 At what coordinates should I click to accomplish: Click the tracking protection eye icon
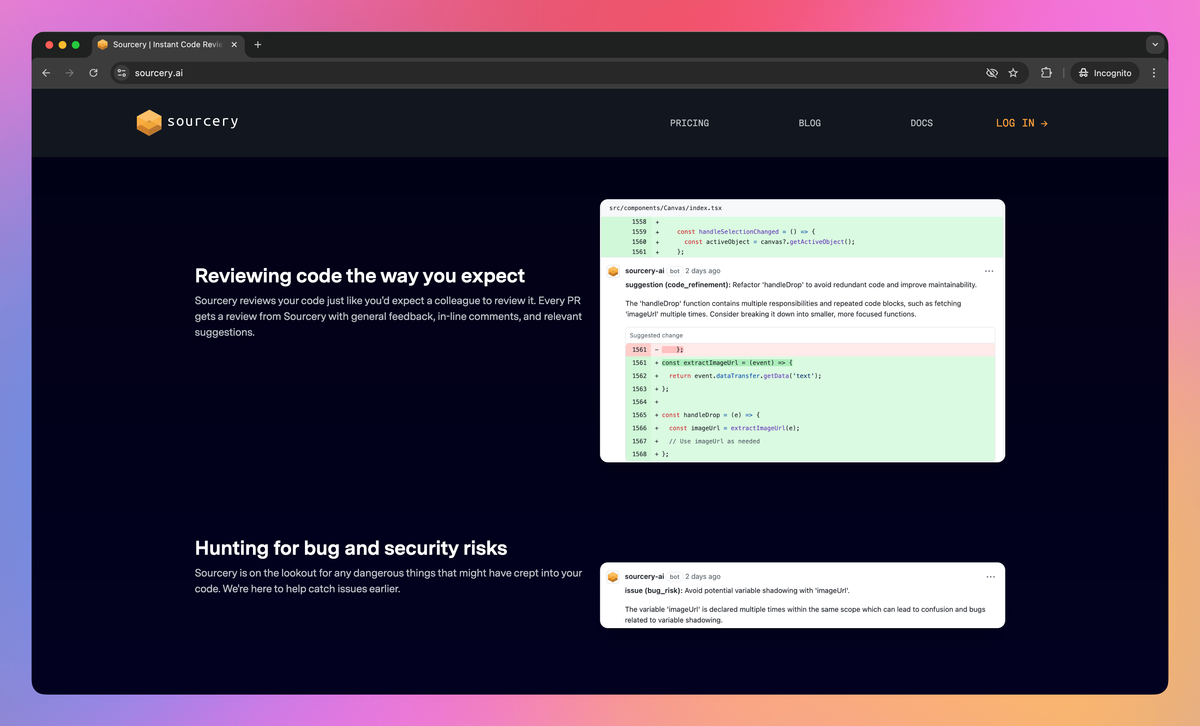992,73
